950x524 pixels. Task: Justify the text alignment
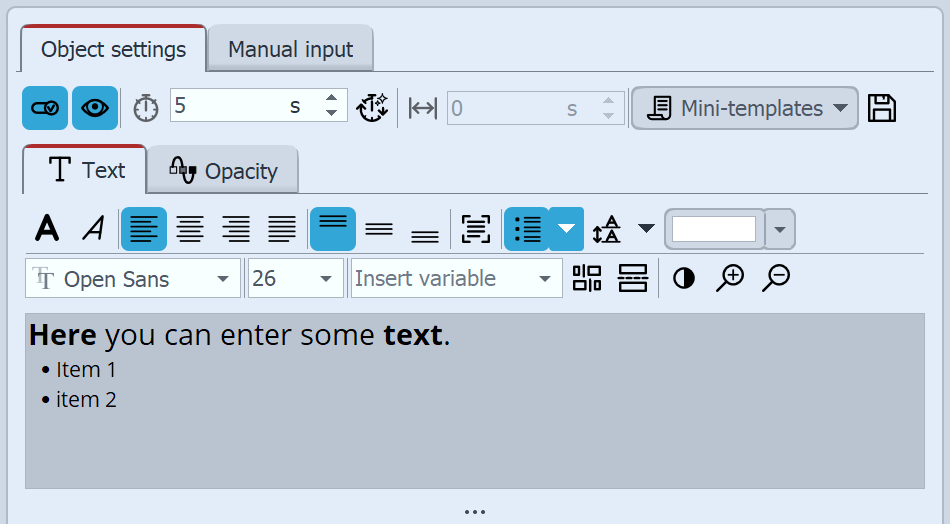coord(282,229)
